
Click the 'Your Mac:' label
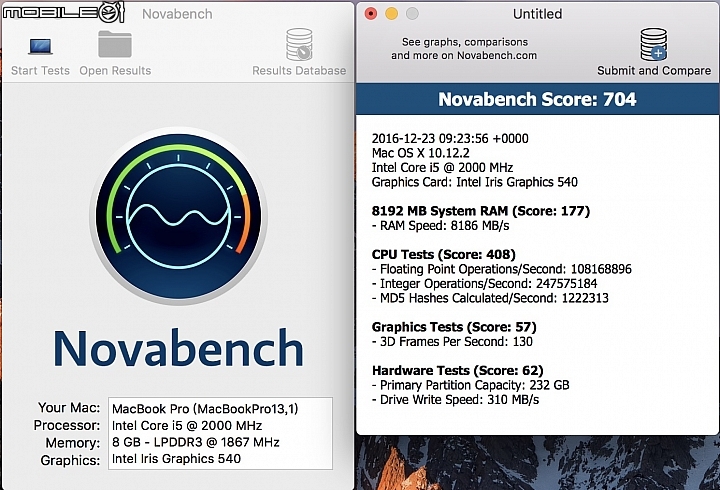tap(69, 408)
